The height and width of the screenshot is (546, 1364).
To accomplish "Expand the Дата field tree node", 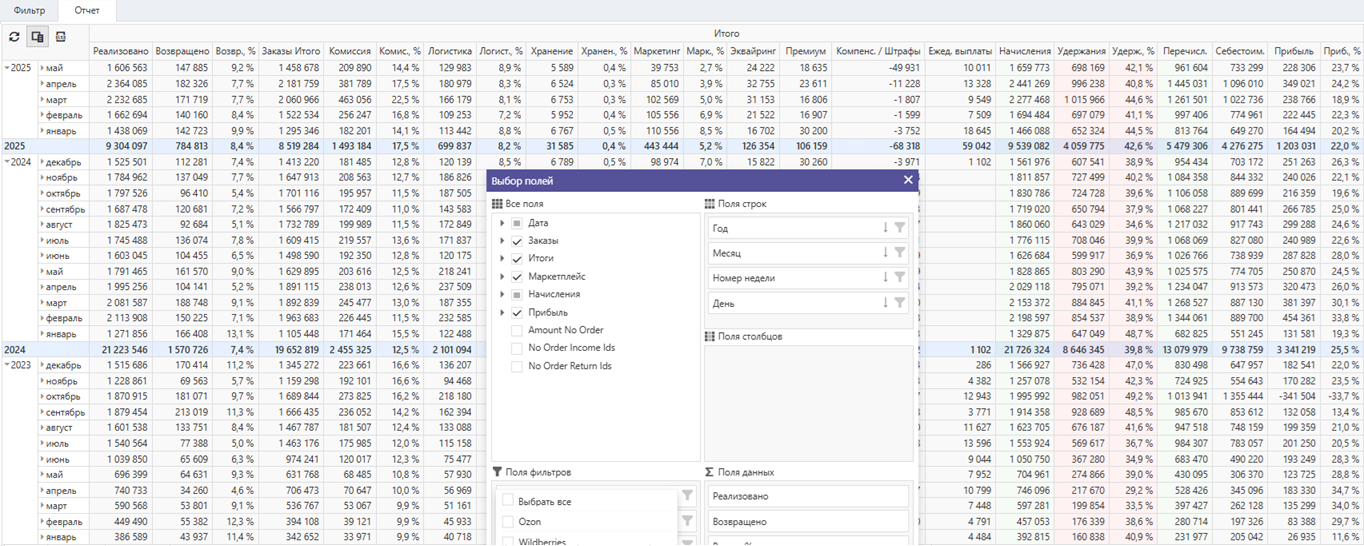I will coord(502,223).
